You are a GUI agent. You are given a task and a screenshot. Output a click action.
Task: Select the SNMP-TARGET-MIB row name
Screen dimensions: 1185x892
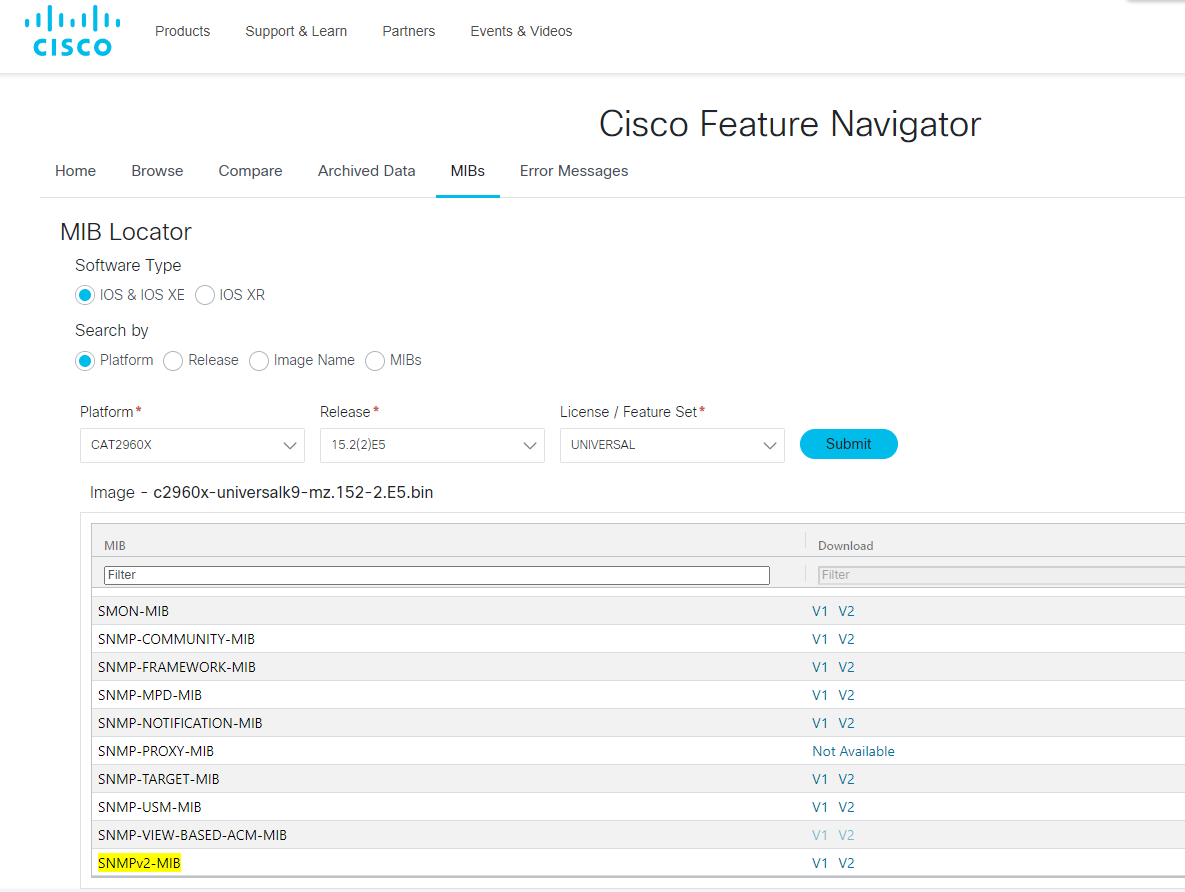click(x=159, y=779)
